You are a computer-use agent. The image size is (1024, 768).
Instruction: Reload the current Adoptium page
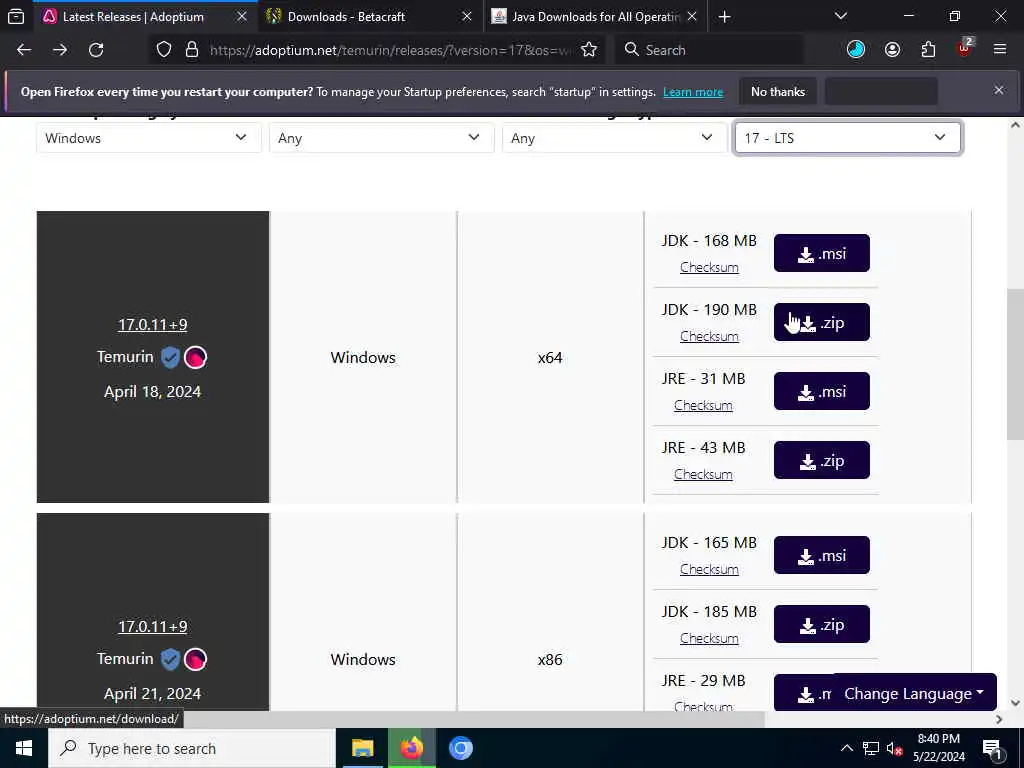click(96, 50)
